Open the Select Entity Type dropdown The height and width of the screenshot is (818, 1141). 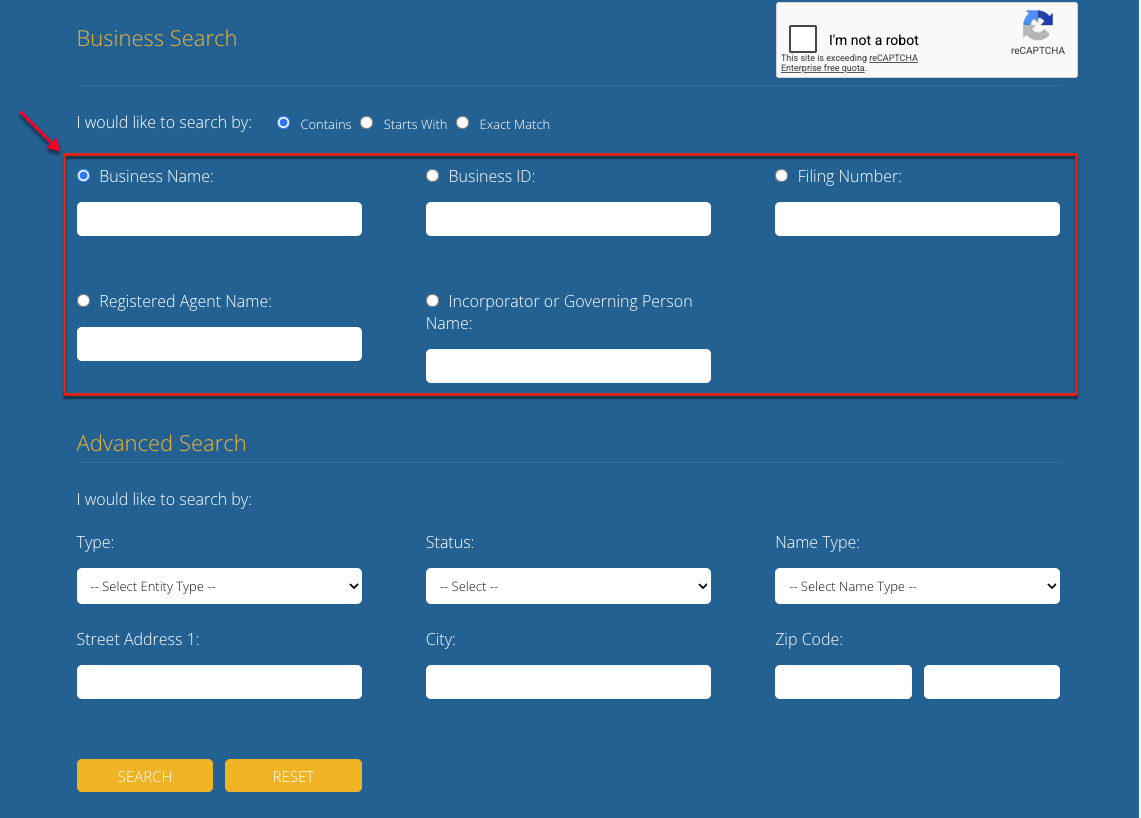point(219,586)
